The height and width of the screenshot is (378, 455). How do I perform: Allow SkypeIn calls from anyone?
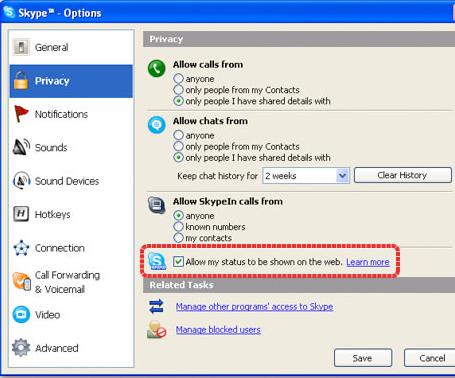178,216
